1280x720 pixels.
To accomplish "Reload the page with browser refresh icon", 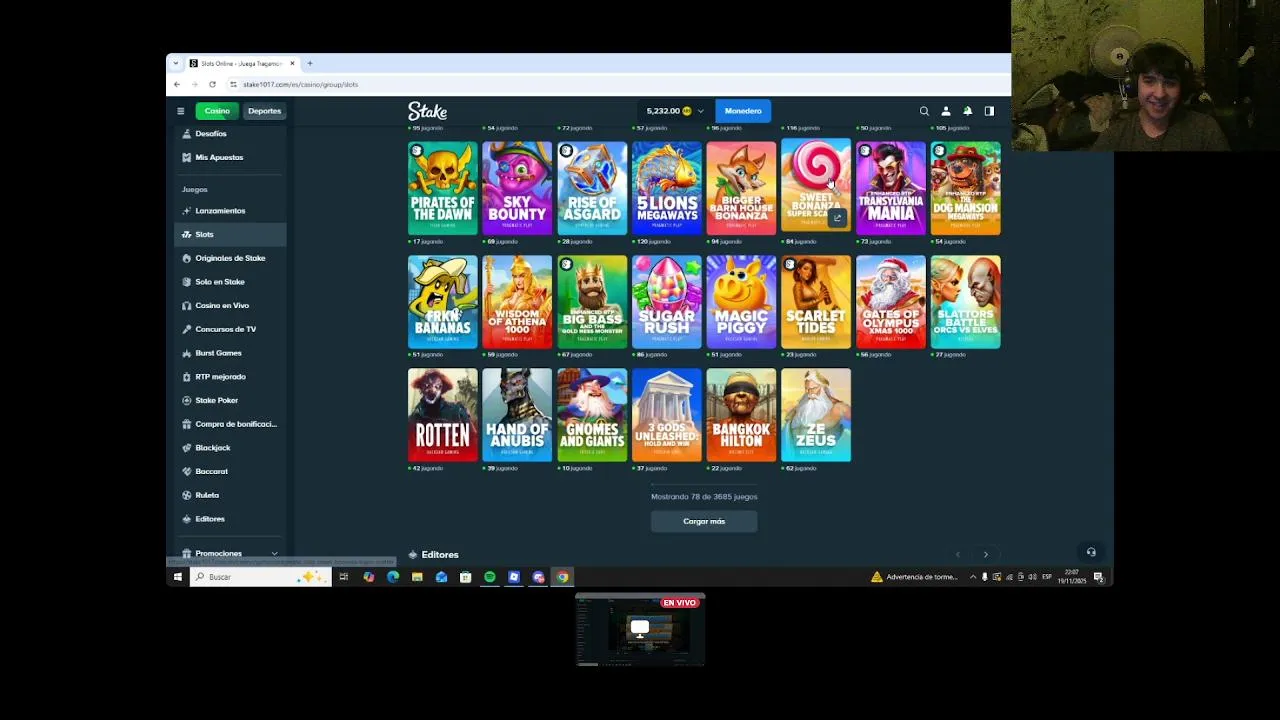I will click(212, 84).
